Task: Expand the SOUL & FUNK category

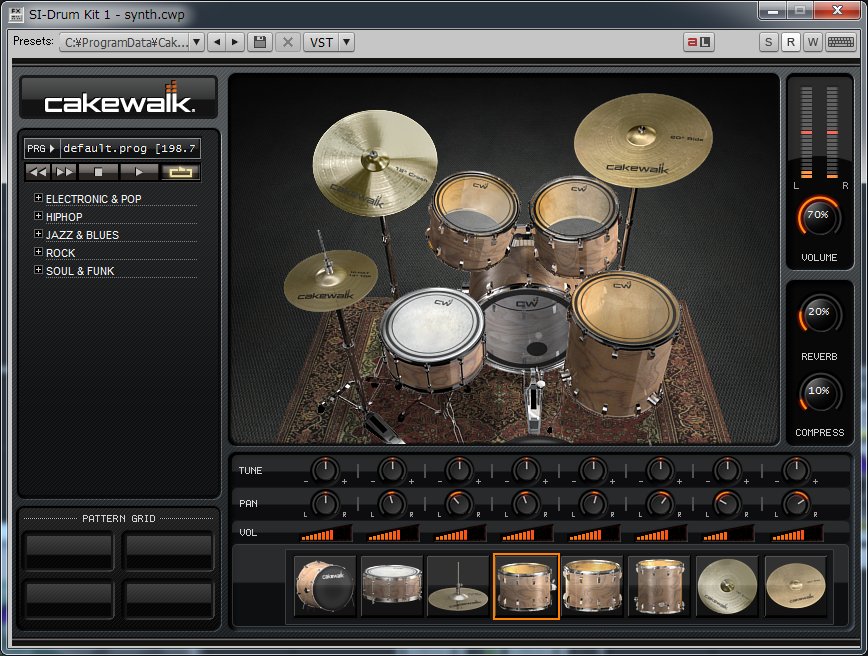Action: tap(38, 270)
